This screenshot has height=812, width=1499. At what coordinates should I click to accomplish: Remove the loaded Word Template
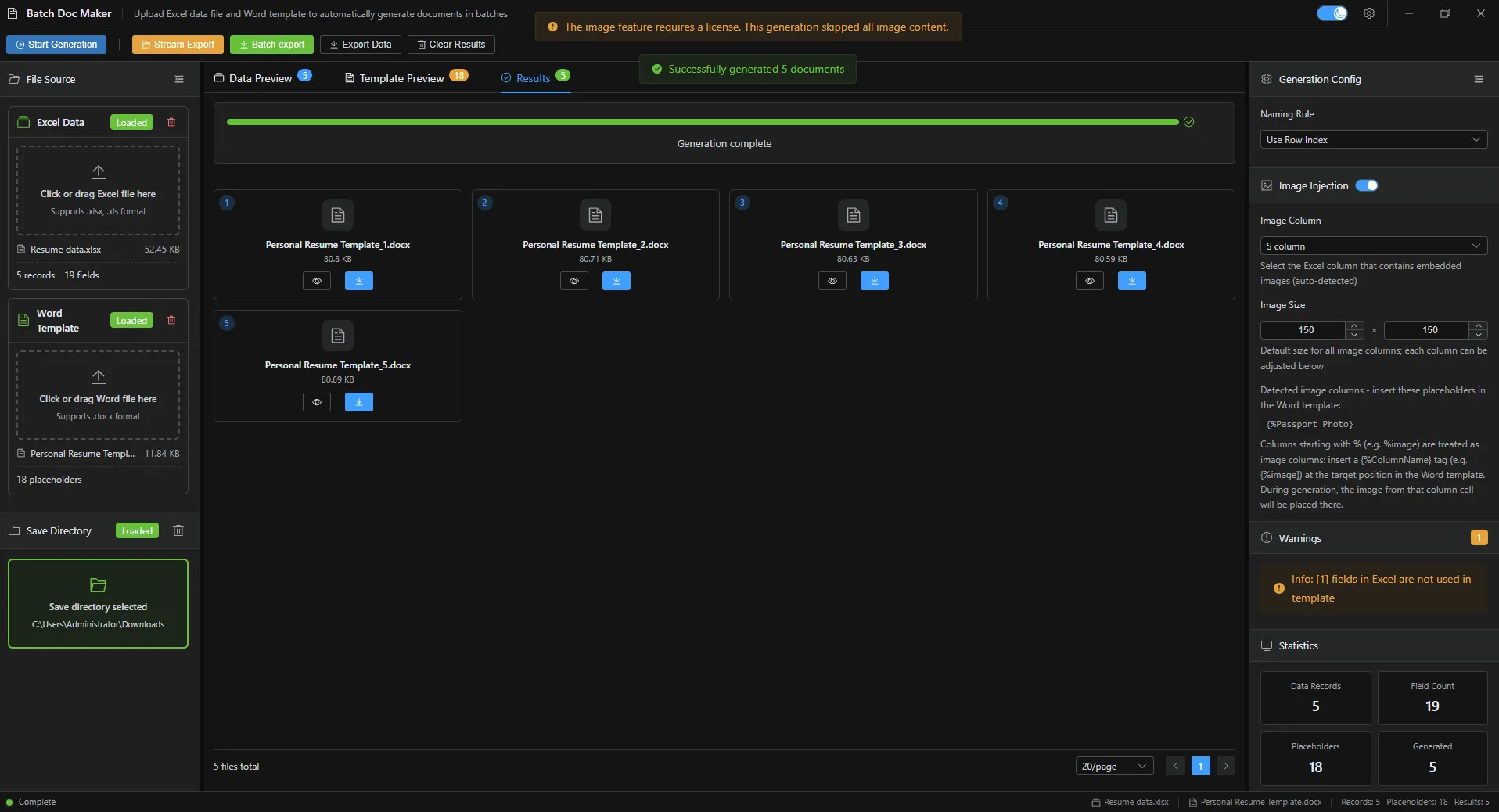tap(171, 320)
